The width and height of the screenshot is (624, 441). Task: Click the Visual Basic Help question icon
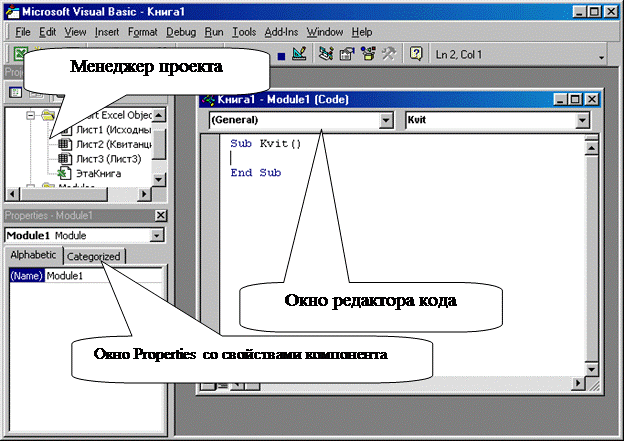(x=416, y=53)
